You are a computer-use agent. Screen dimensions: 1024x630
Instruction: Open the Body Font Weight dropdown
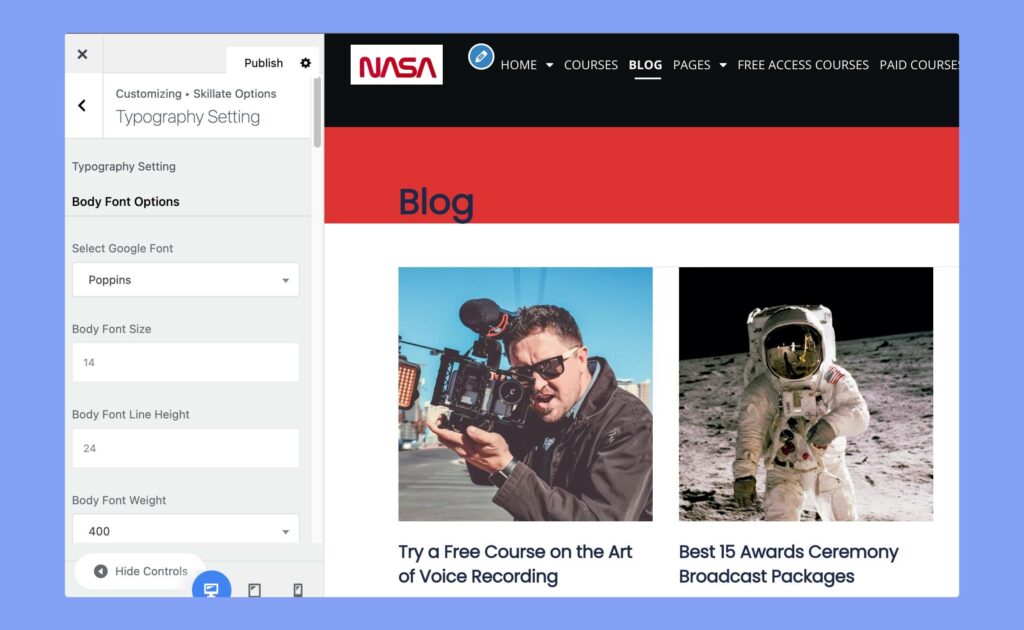click(185, 530)
